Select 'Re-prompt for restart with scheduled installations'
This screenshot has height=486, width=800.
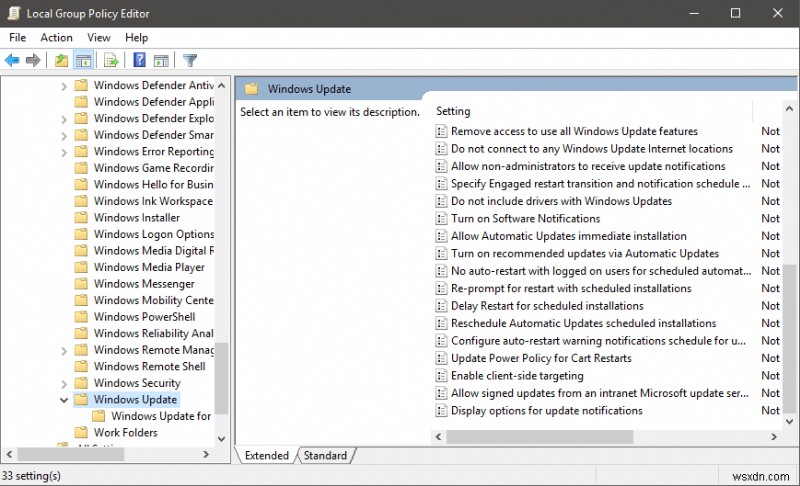pyautogui.click(x=571, y=289)
